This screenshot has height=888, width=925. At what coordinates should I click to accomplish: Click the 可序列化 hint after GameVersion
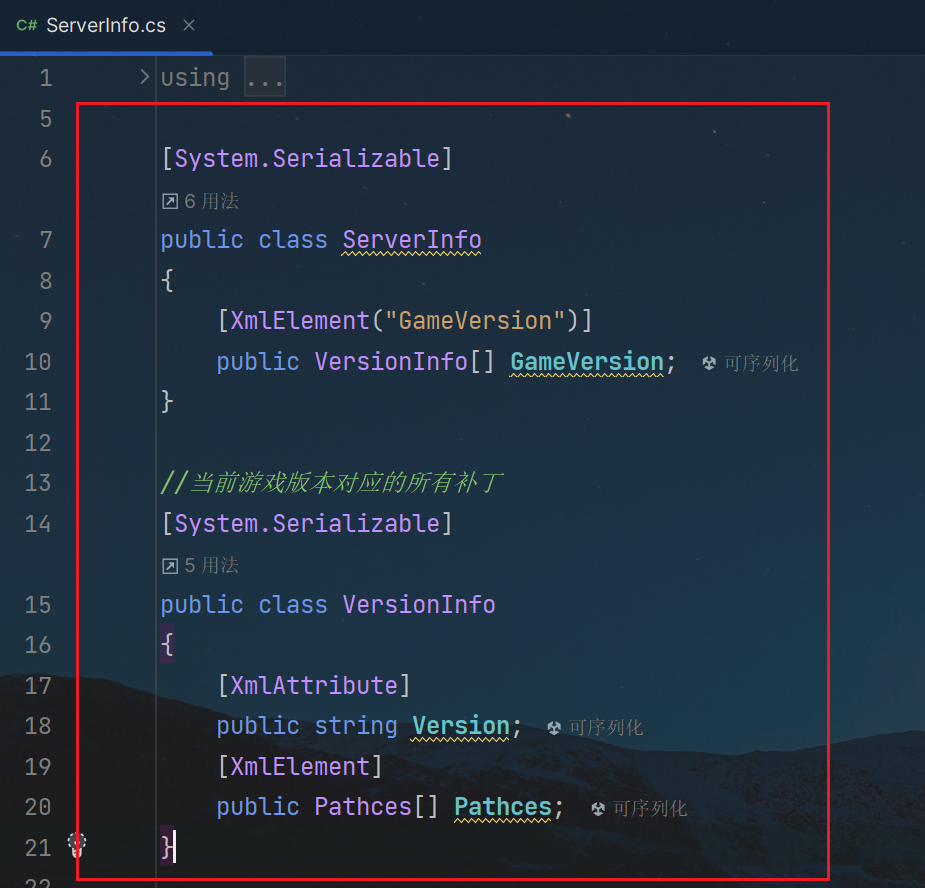[761, 363]
